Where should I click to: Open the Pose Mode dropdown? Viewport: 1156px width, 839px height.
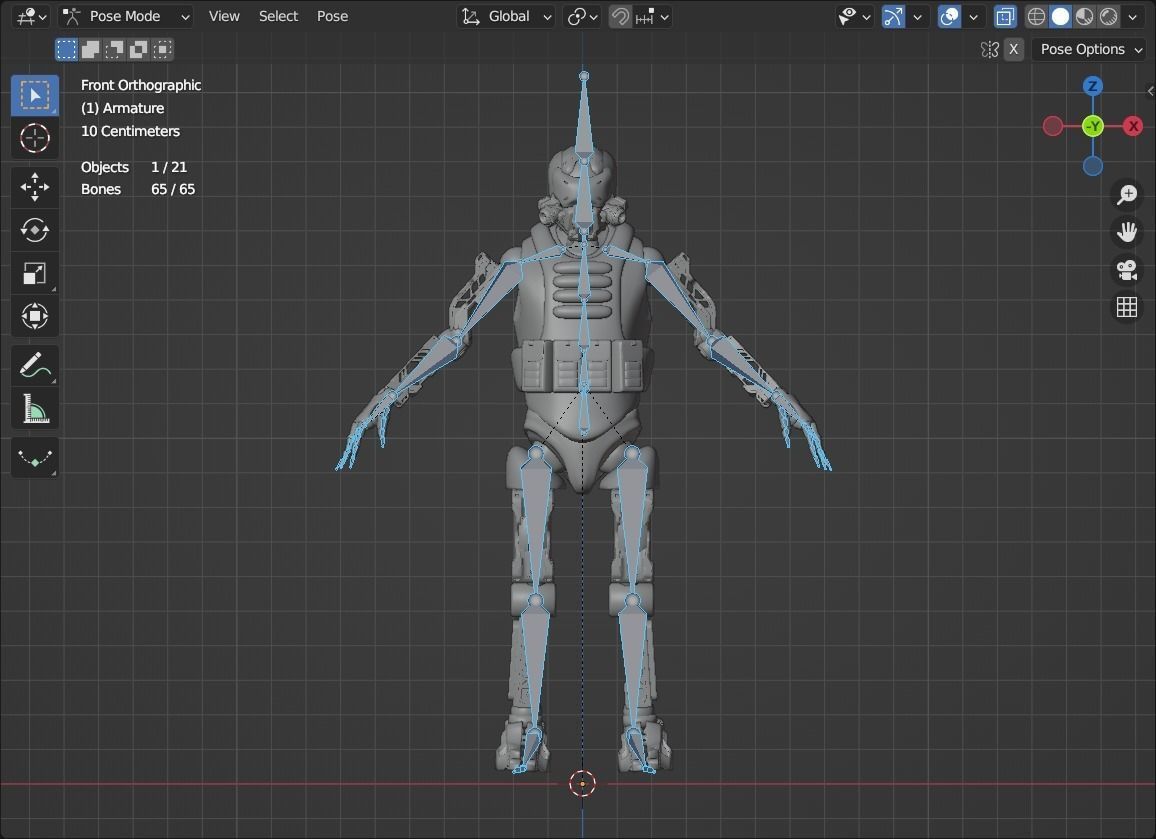pos(126,16)
